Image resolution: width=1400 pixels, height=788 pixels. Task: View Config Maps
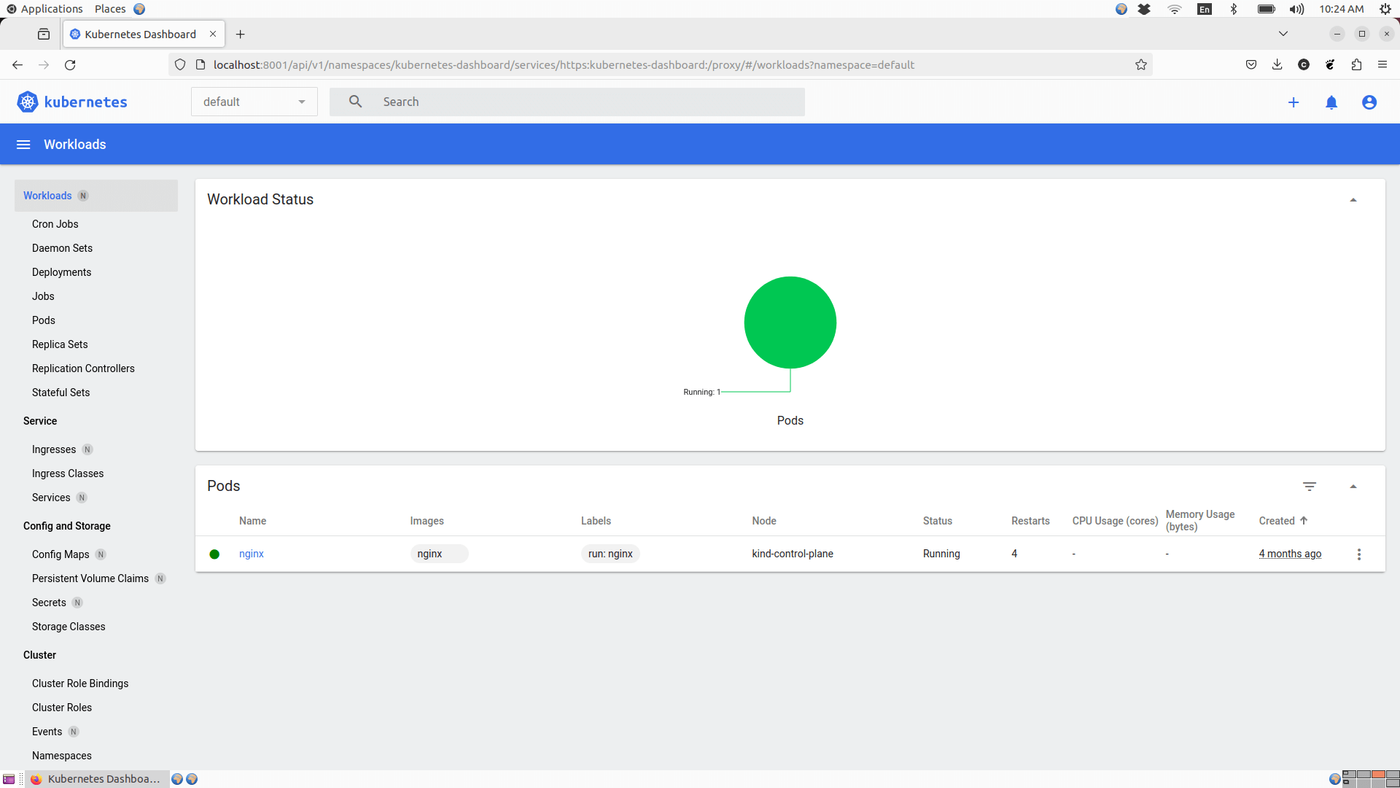point(60,554)
